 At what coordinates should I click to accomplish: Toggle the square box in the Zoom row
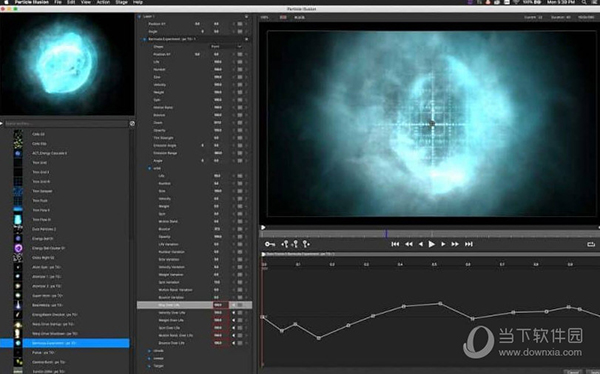[x=240, y=123]
